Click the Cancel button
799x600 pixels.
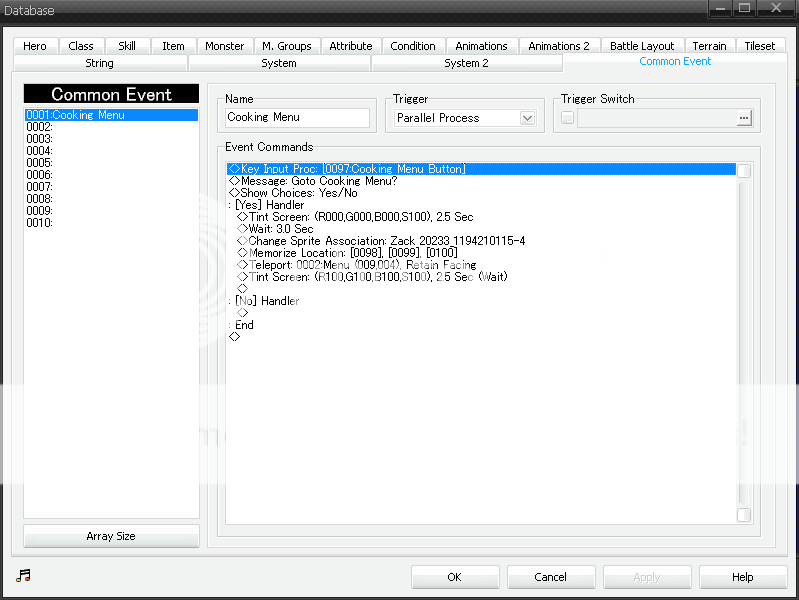550,577
